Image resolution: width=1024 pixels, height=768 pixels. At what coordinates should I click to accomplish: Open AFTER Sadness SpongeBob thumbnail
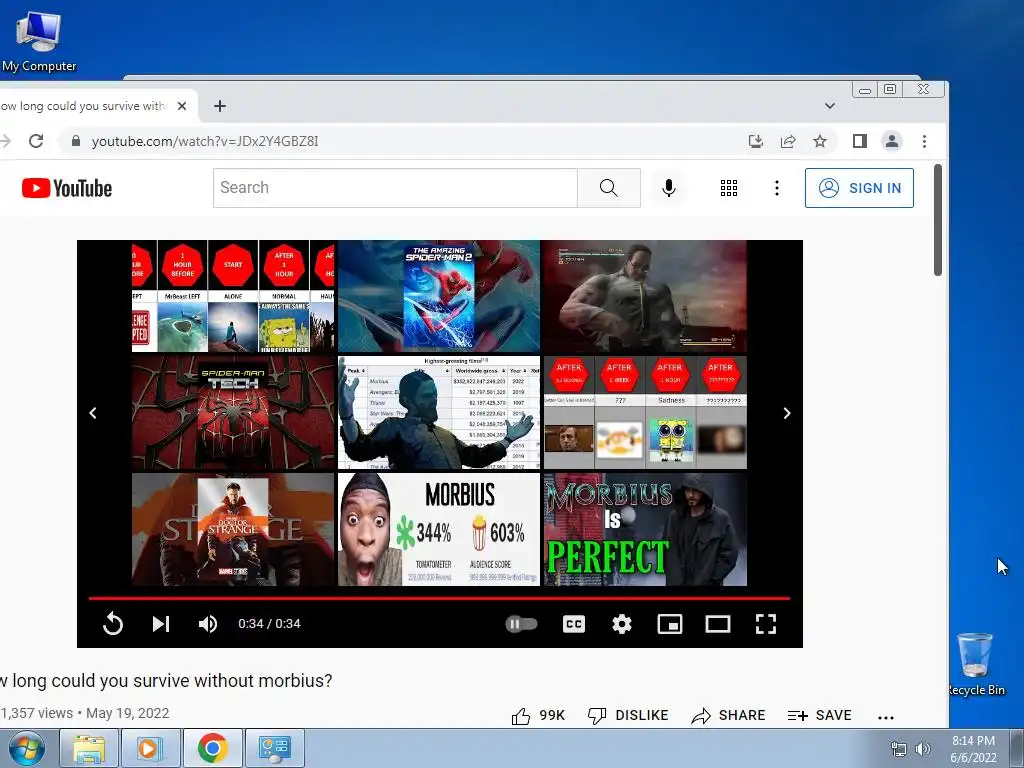pyautogui.click(x=645, y=413)
